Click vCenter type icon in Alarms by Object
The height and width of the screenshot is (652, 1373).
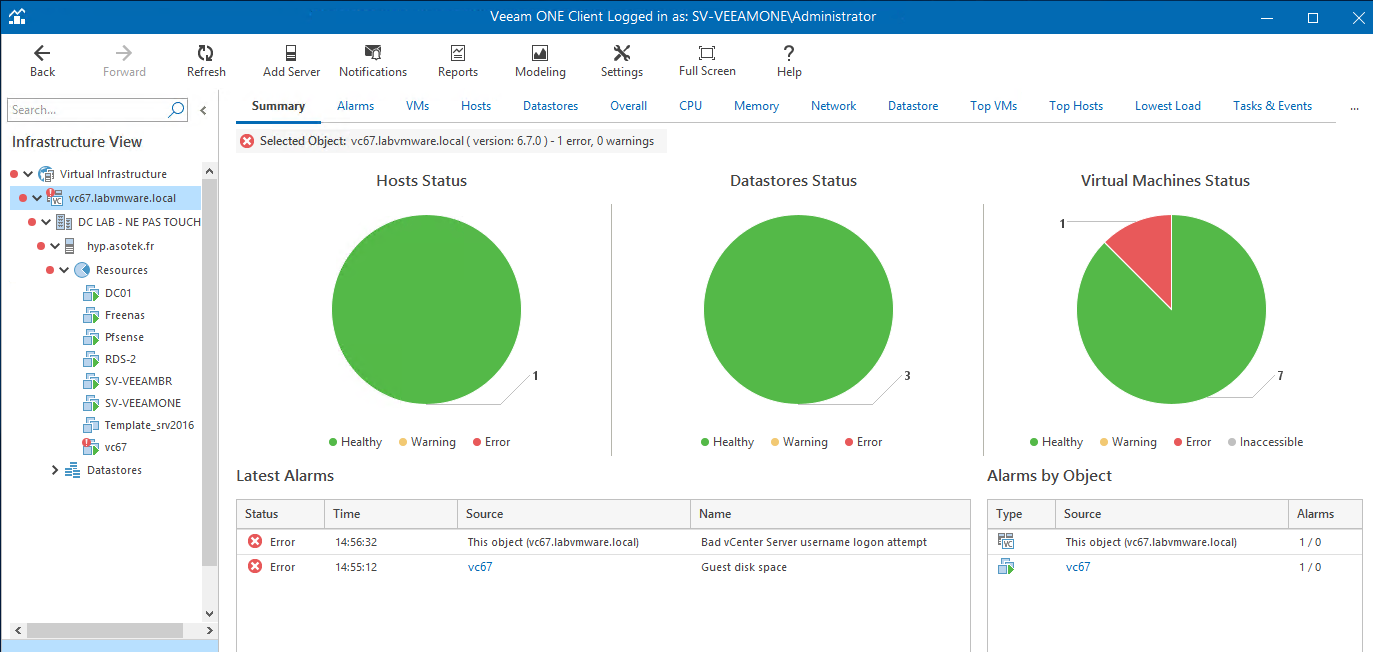coord(1006,542)
